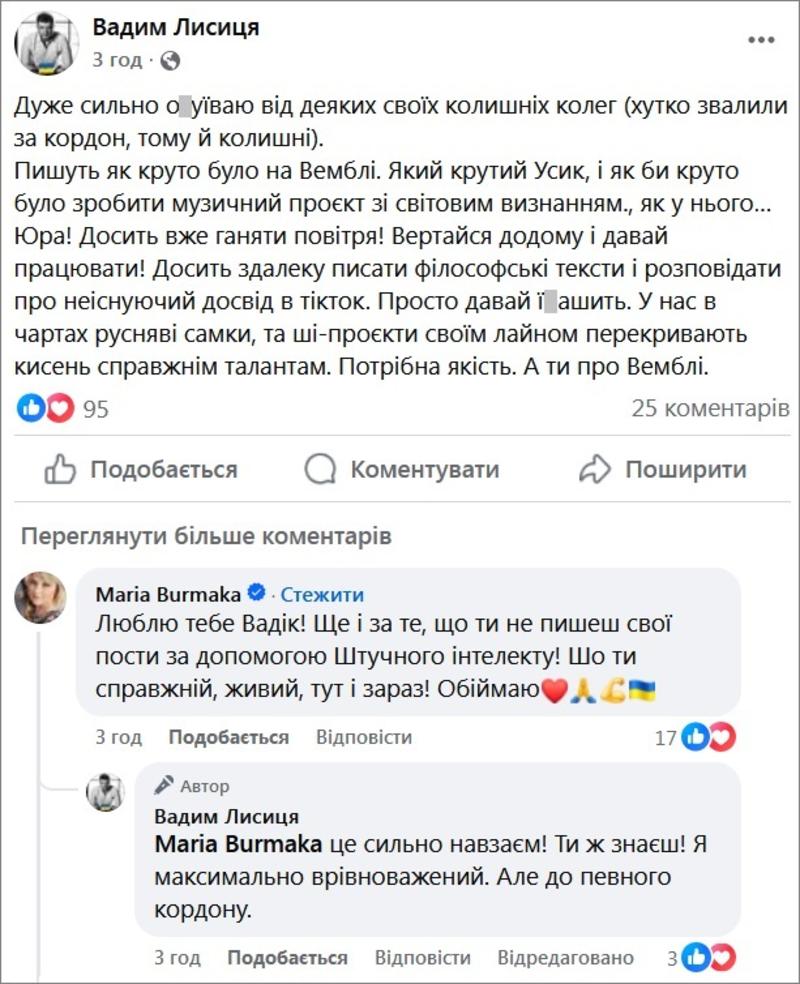Click the Share arrow icon
Viewport: 800px width, 984px height.
(x=594, y=469)
